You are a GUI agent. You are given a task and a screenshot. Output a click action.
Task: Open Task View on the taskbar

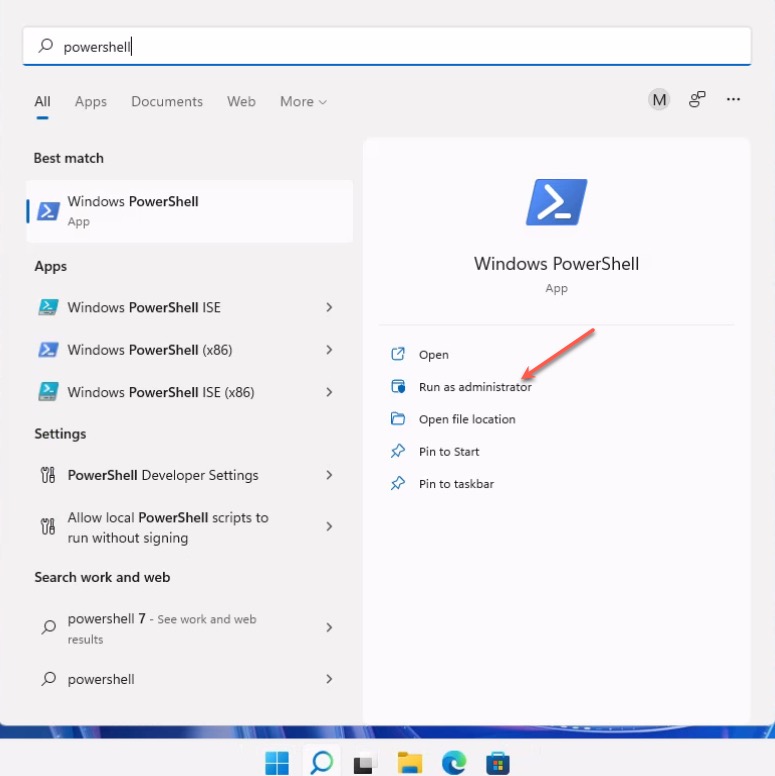coord(365,763)
